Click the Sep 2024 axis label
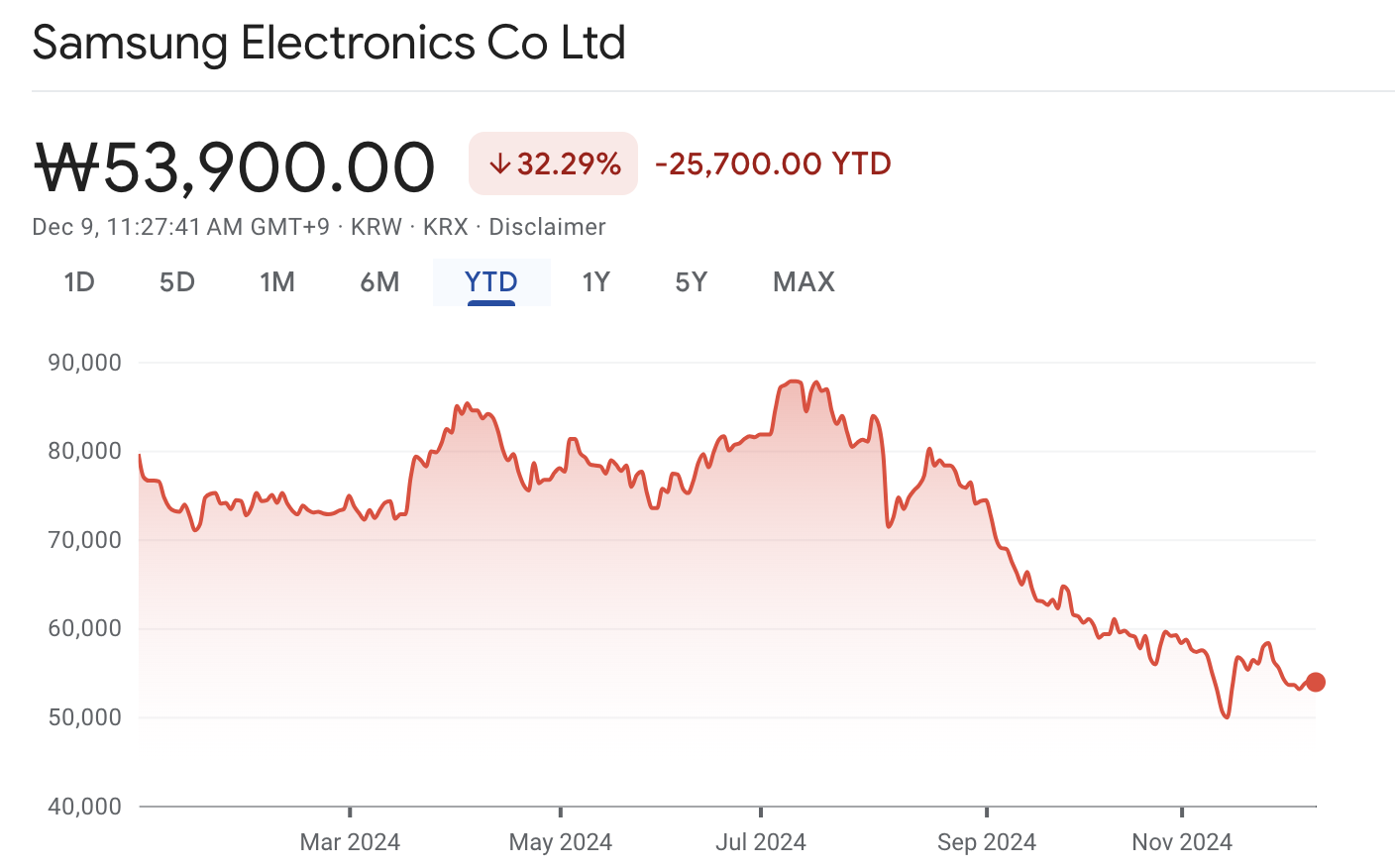The image size is (1395, 868). coord(987,842)
